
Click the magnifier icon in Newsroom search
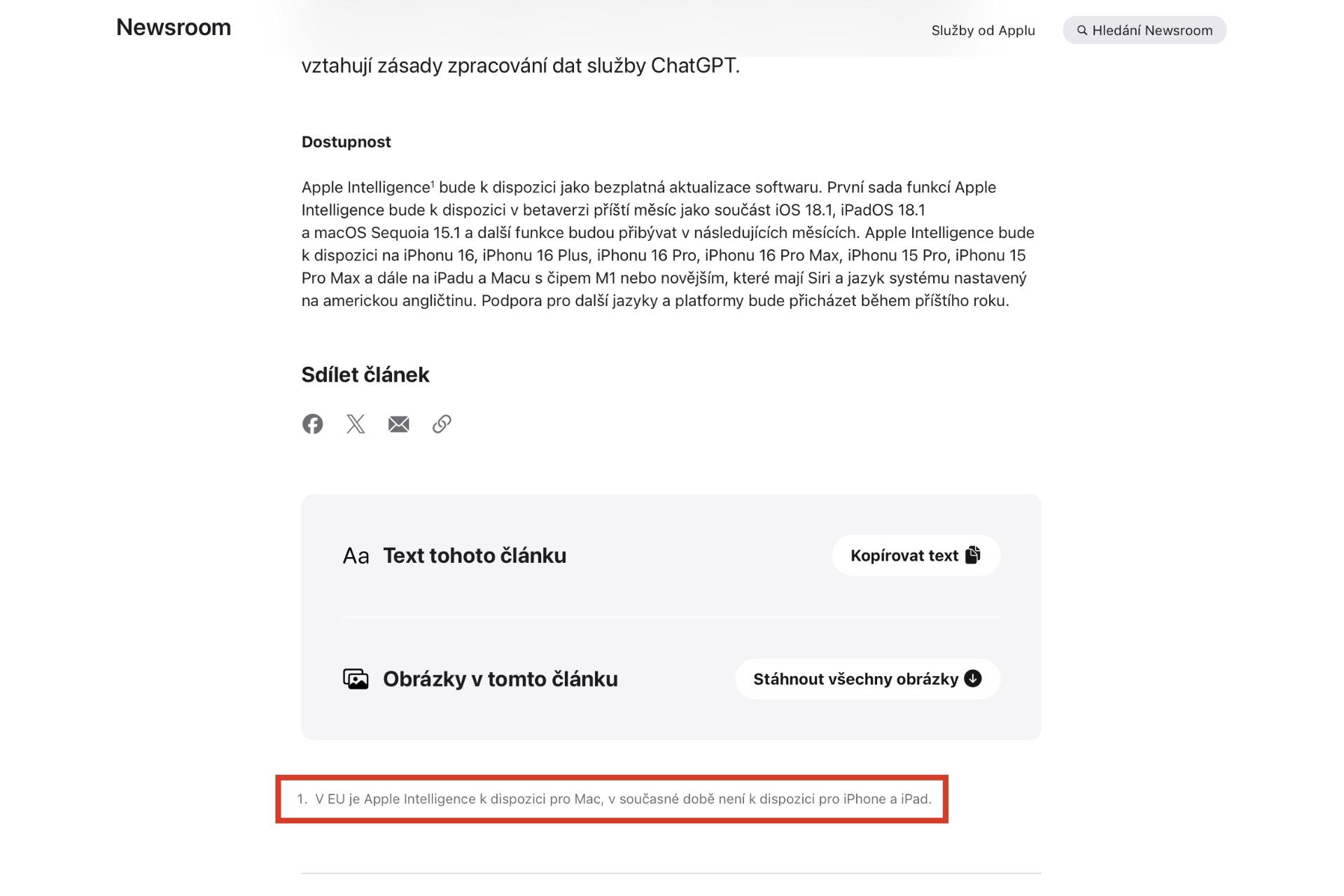point(1082,30)
